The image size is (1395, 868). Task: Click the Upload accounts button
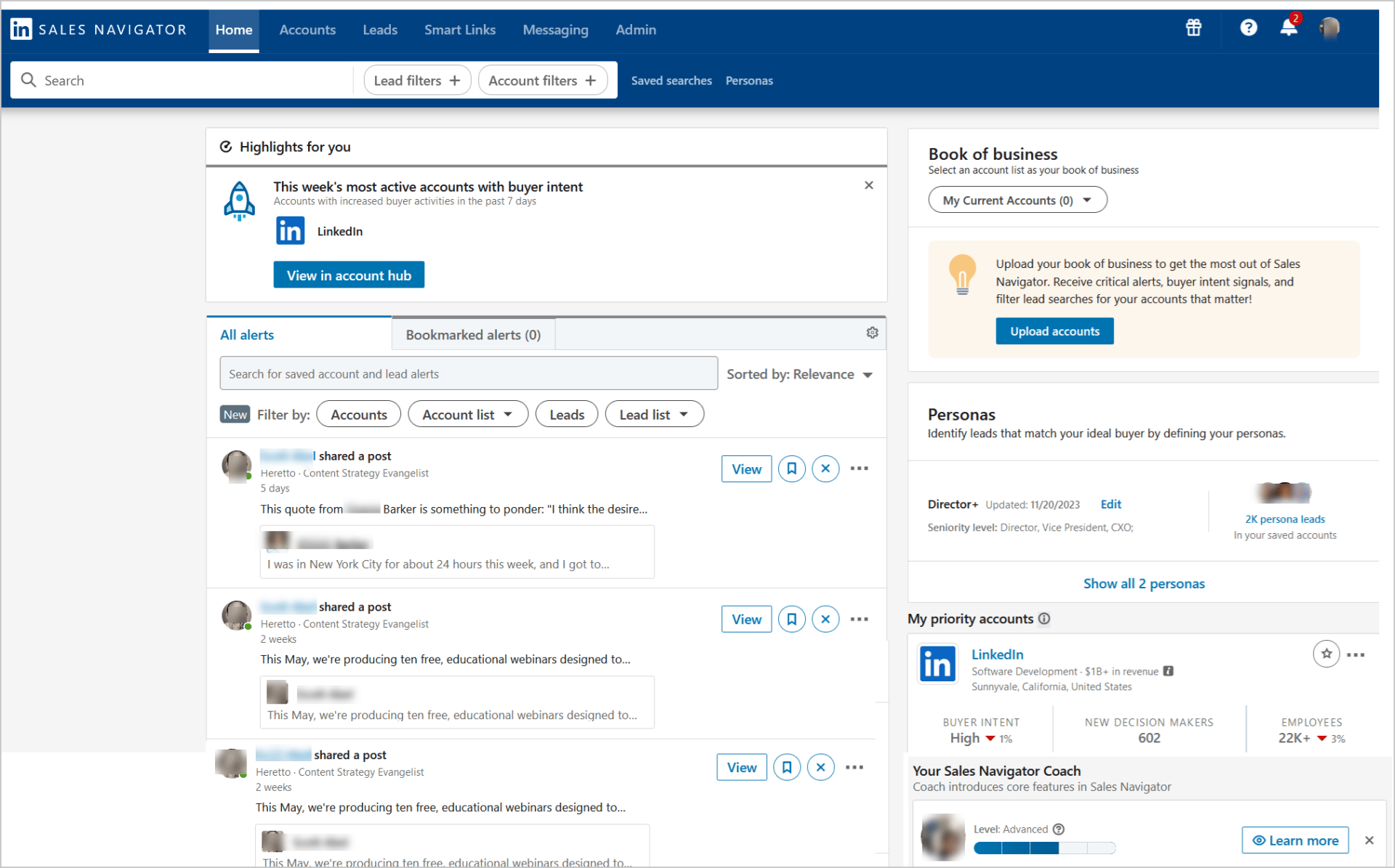coord(1054,330)
